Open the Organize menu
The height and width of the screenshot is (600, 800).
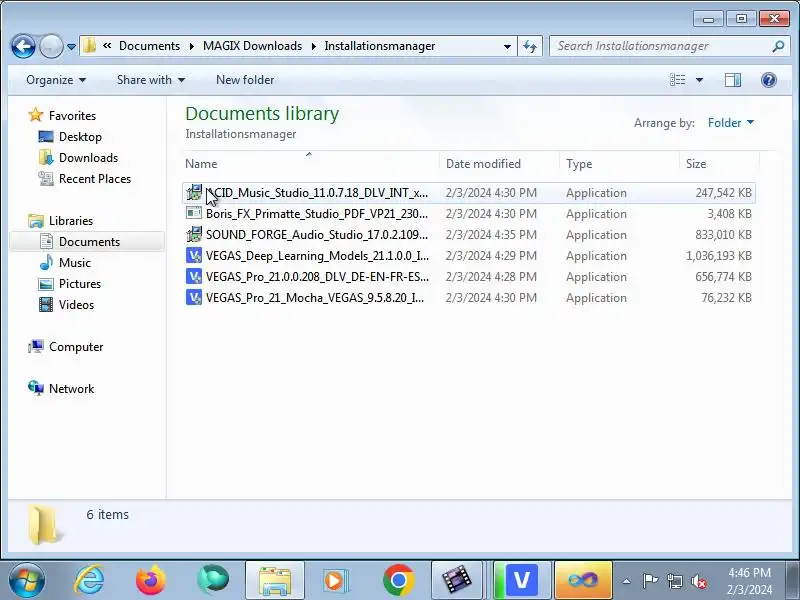(x=56, y=80)
